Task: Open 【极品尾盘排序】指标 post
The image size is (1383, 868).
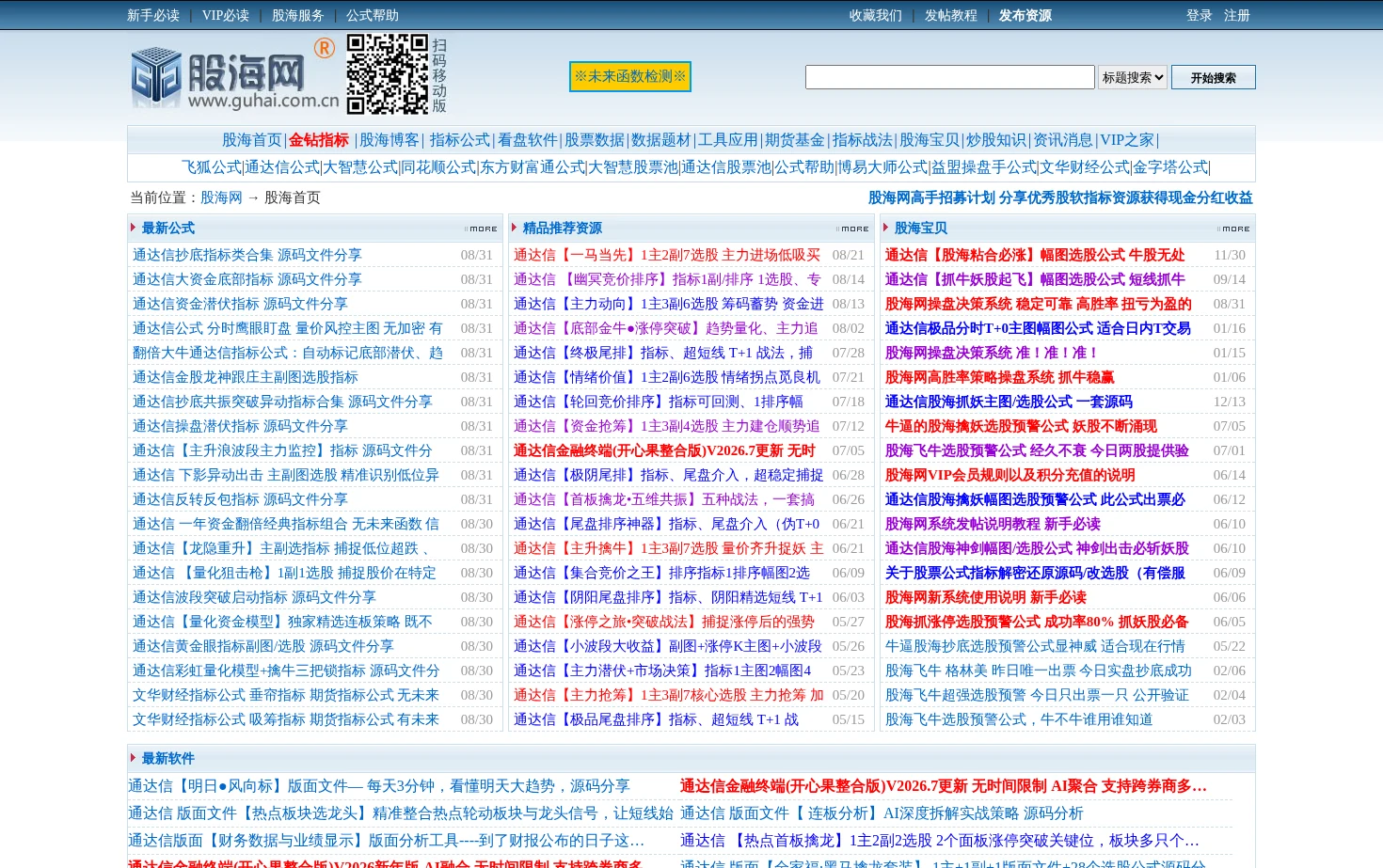Action: coord(656,719)
